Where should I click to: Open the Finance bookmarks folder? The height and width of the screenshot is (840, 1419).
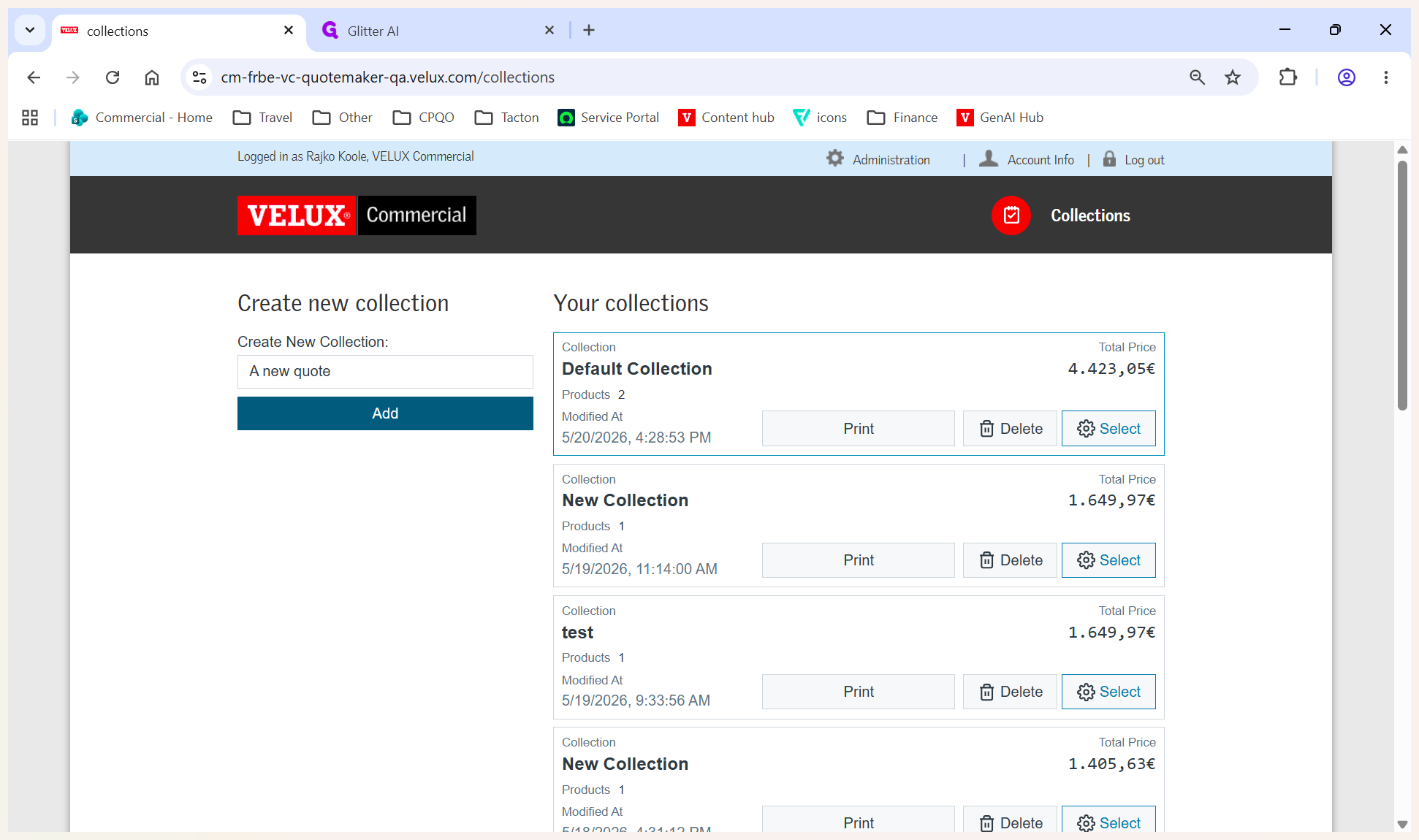click(x=902, y=118)
